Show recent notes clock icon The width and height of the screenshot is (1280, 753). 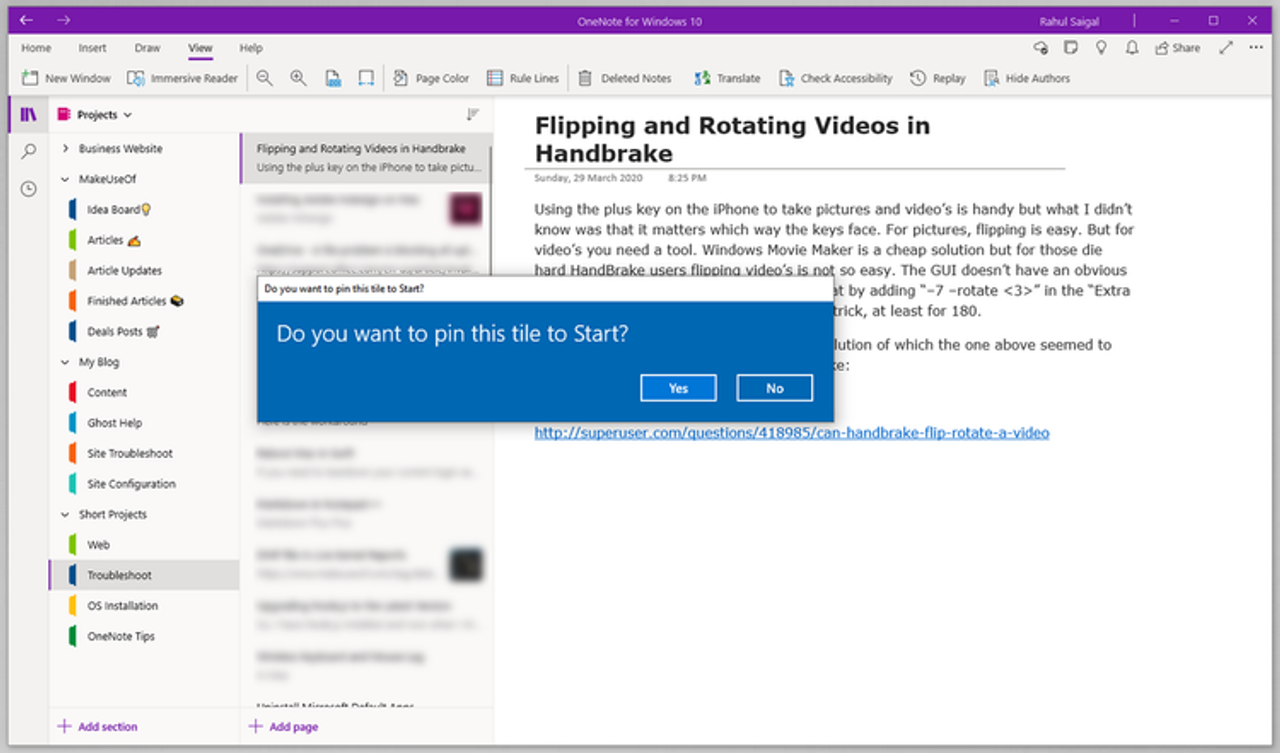(x=28, y=188)
